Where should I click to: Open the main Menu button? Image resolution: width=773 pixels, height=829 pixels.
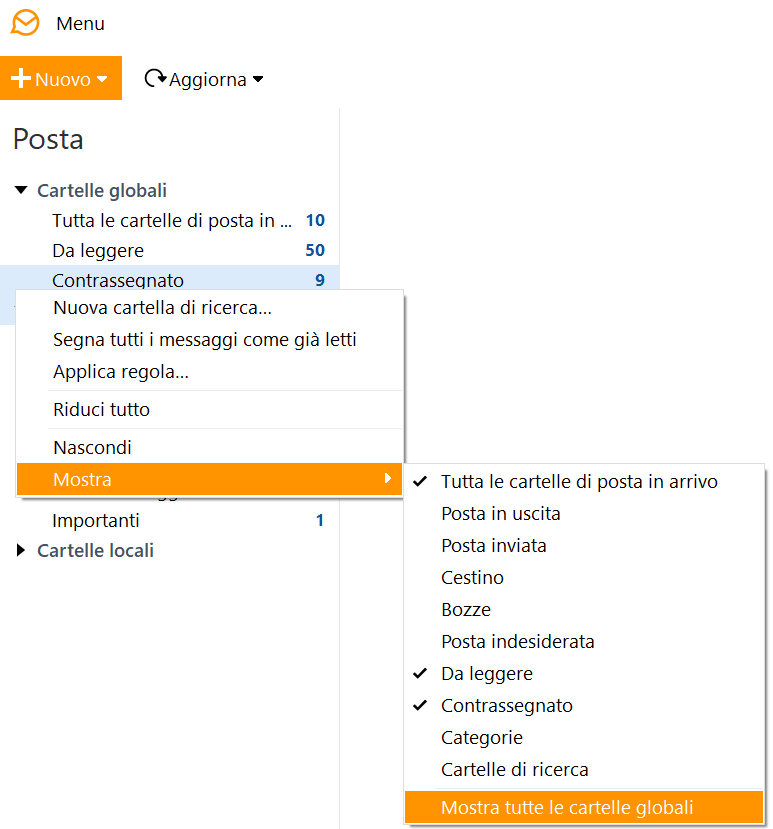[x=80, y=24]
